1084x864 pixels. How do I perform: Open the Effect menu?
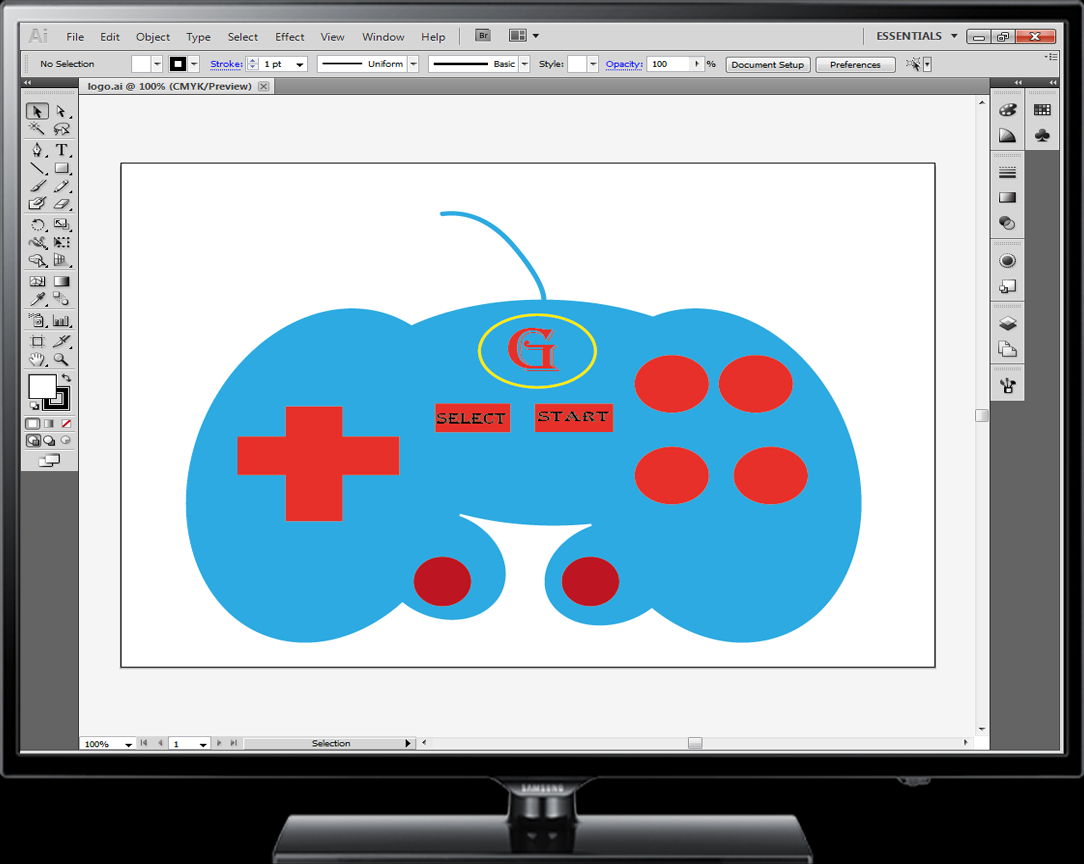pyautogui.click(x=289, y=37)
